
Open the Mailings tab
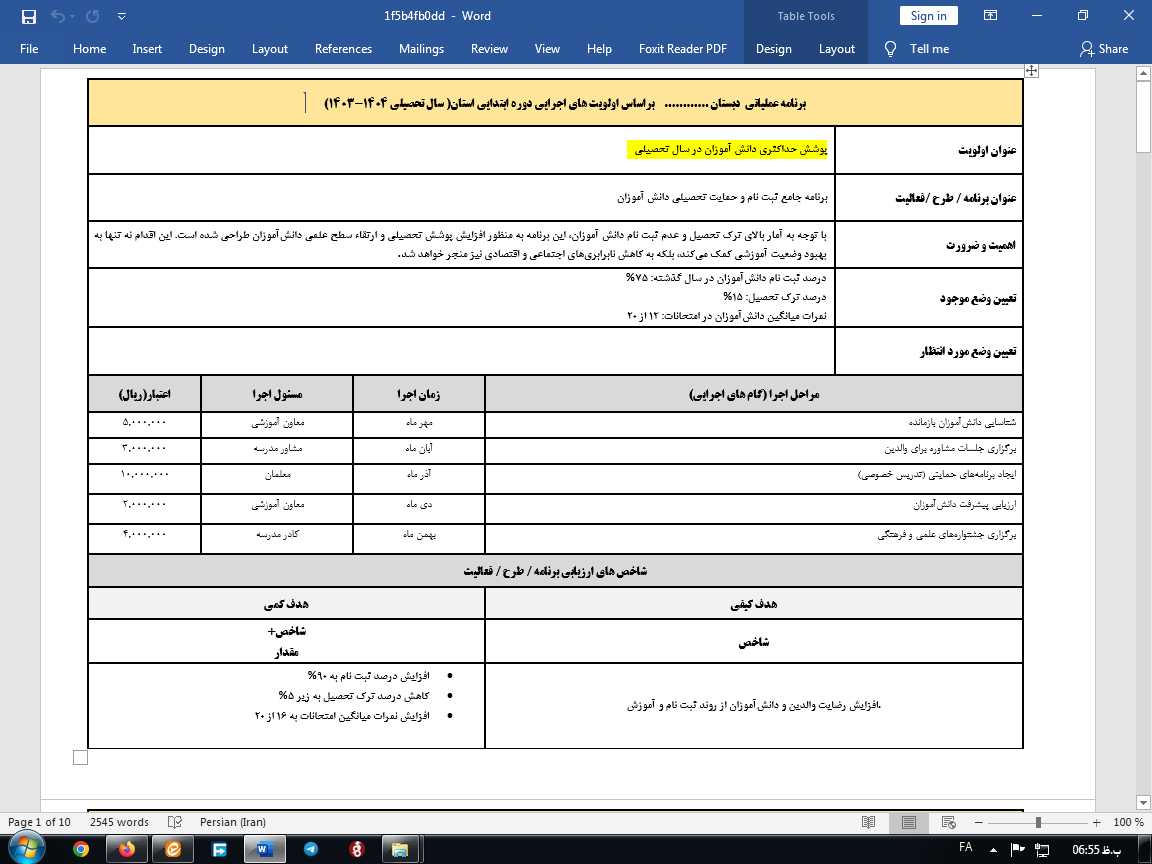421,48
